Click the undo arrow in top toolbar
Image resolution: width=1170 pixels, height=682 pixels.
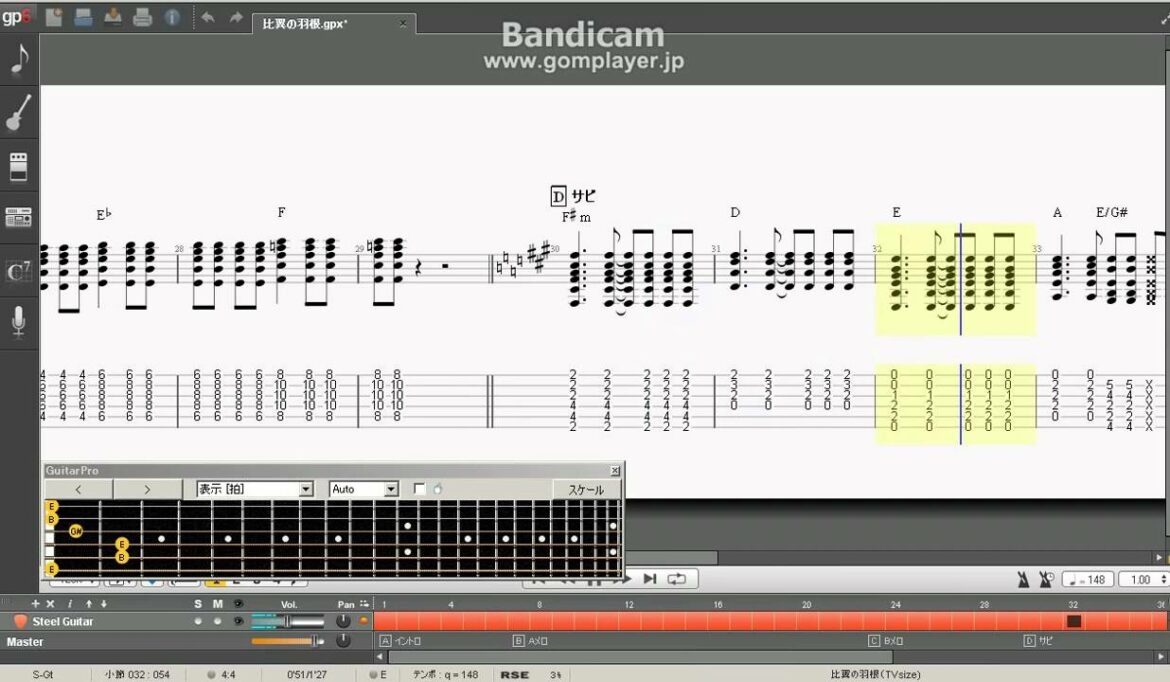[207, 17]
